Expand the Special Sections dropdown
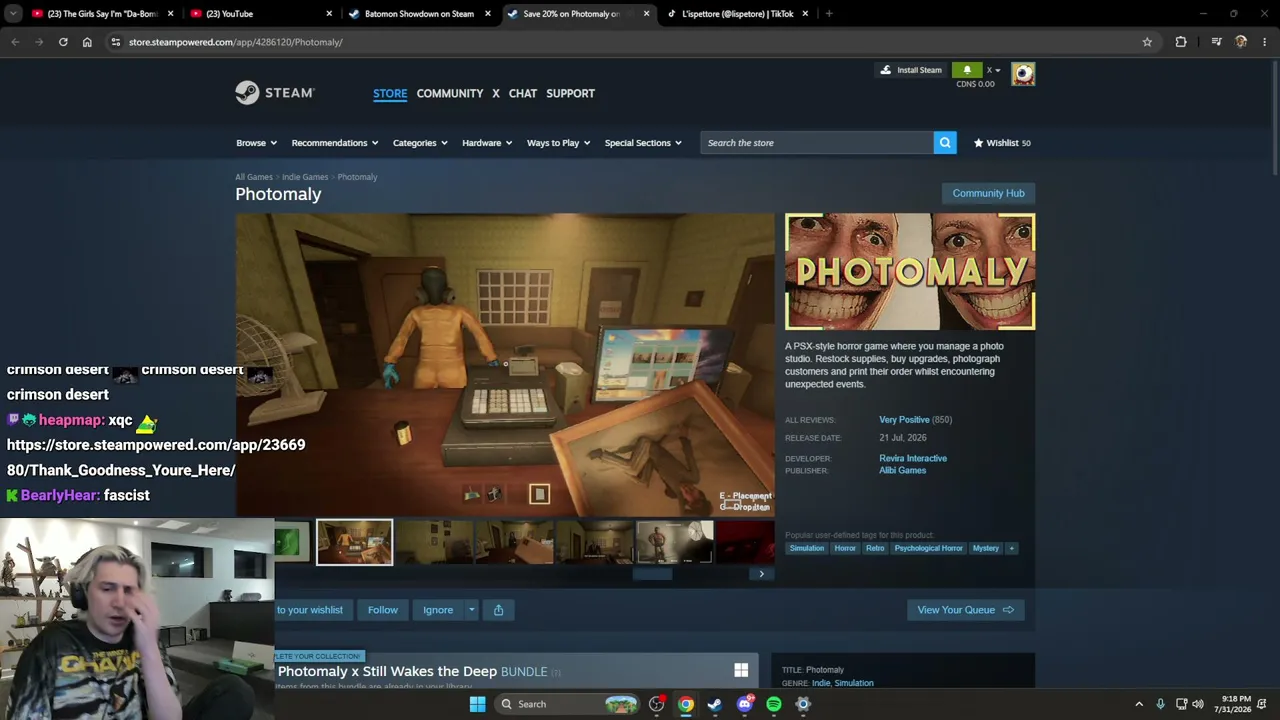Viewport: 1280px width, 720px height. (x=643, y=143)
